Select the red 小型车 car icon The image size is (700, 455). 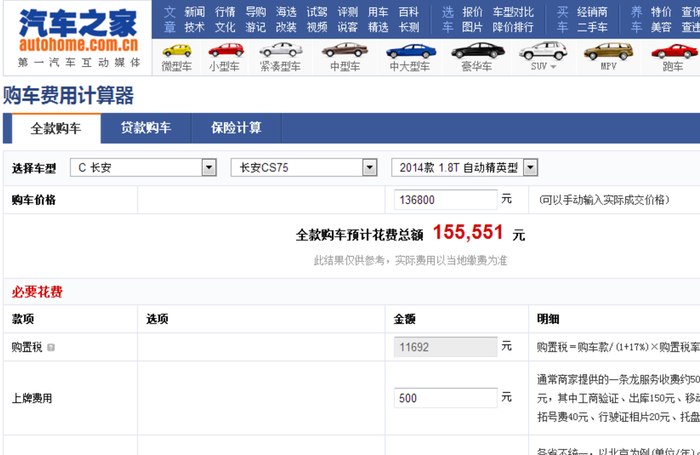tap(226, 50)
